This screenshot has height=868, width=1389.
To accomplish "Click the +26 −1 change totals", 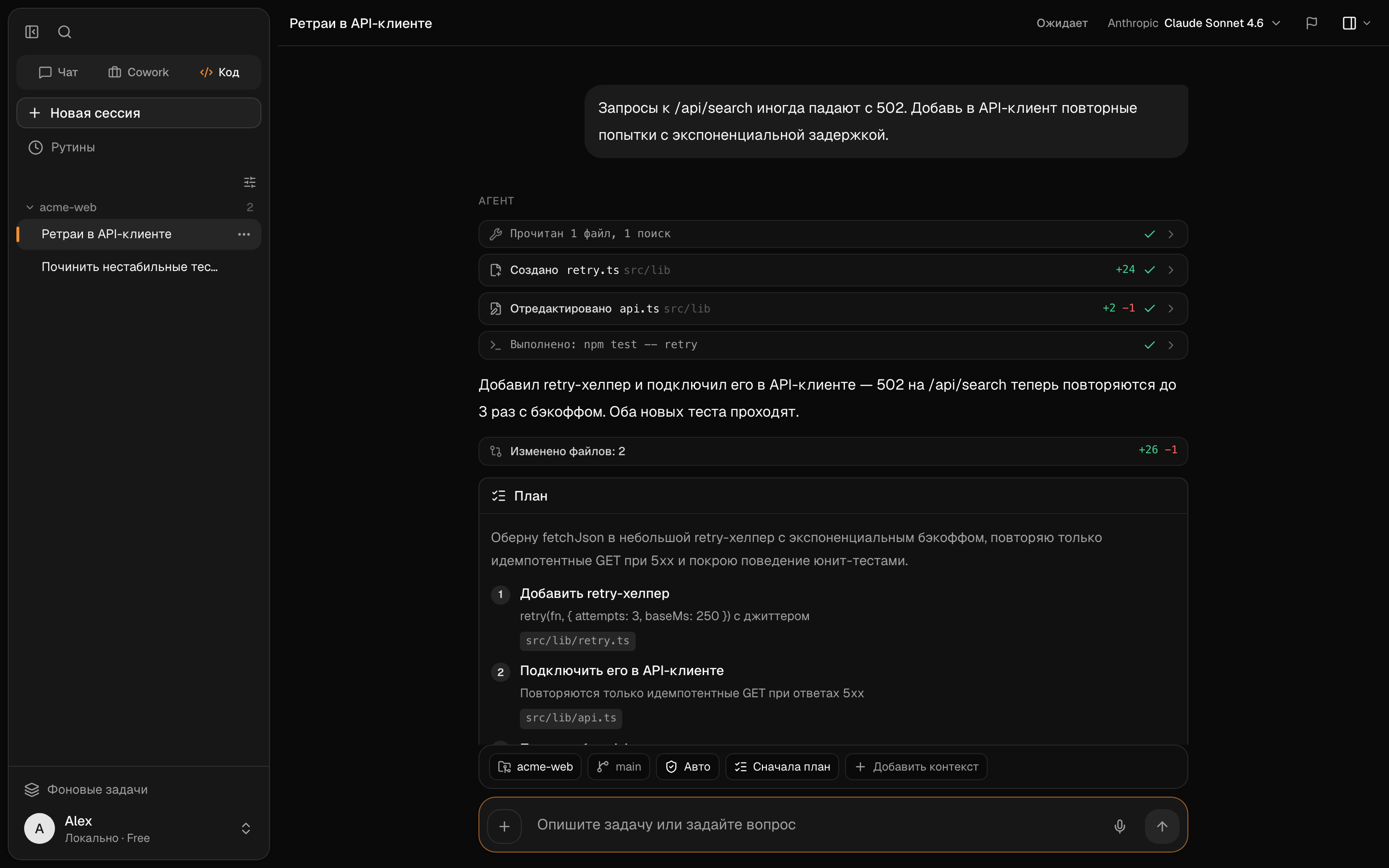I will pos(1157,449).
